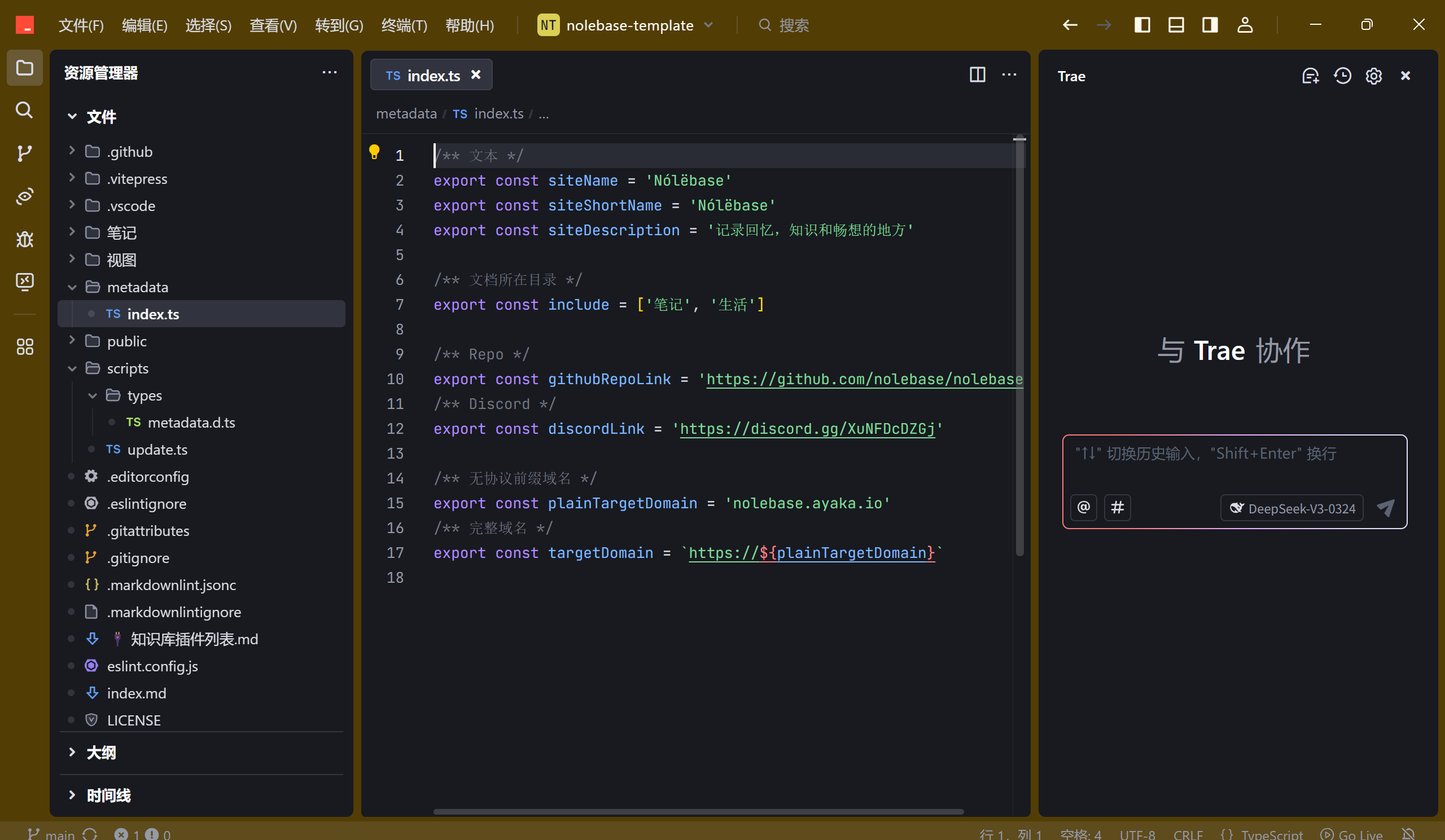
Task: Collapse the metadata folder
Action: (72, 287)
